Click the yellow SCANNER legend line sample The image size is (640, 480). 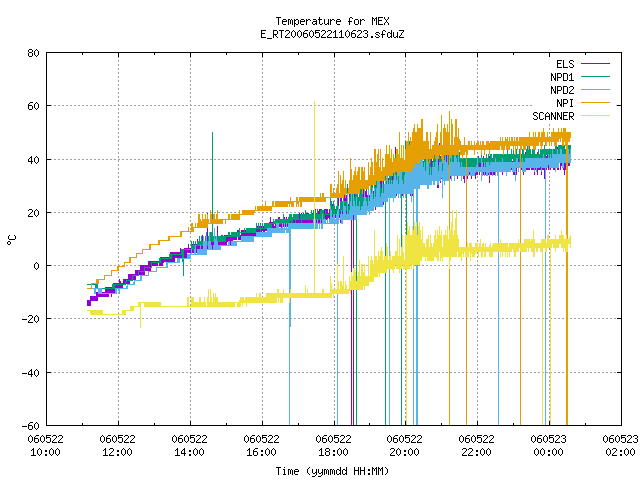[x=595, y=116]
